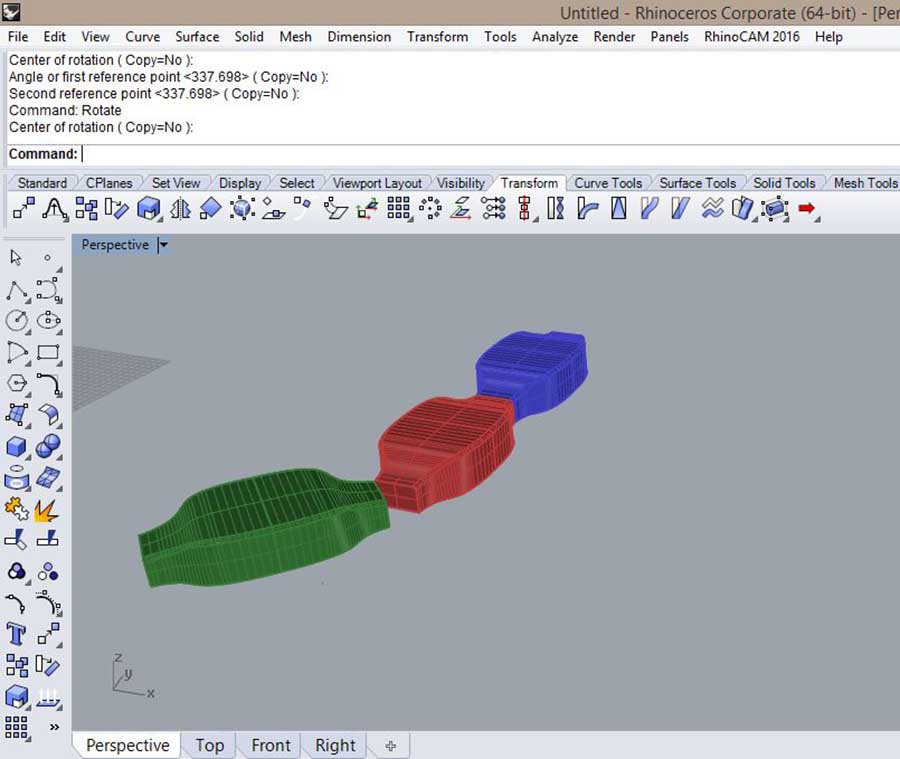The width and height of the screenshot is (900, 759).
Task: Pick the Copy tool in the Transform toolbar
Action: 86,208
